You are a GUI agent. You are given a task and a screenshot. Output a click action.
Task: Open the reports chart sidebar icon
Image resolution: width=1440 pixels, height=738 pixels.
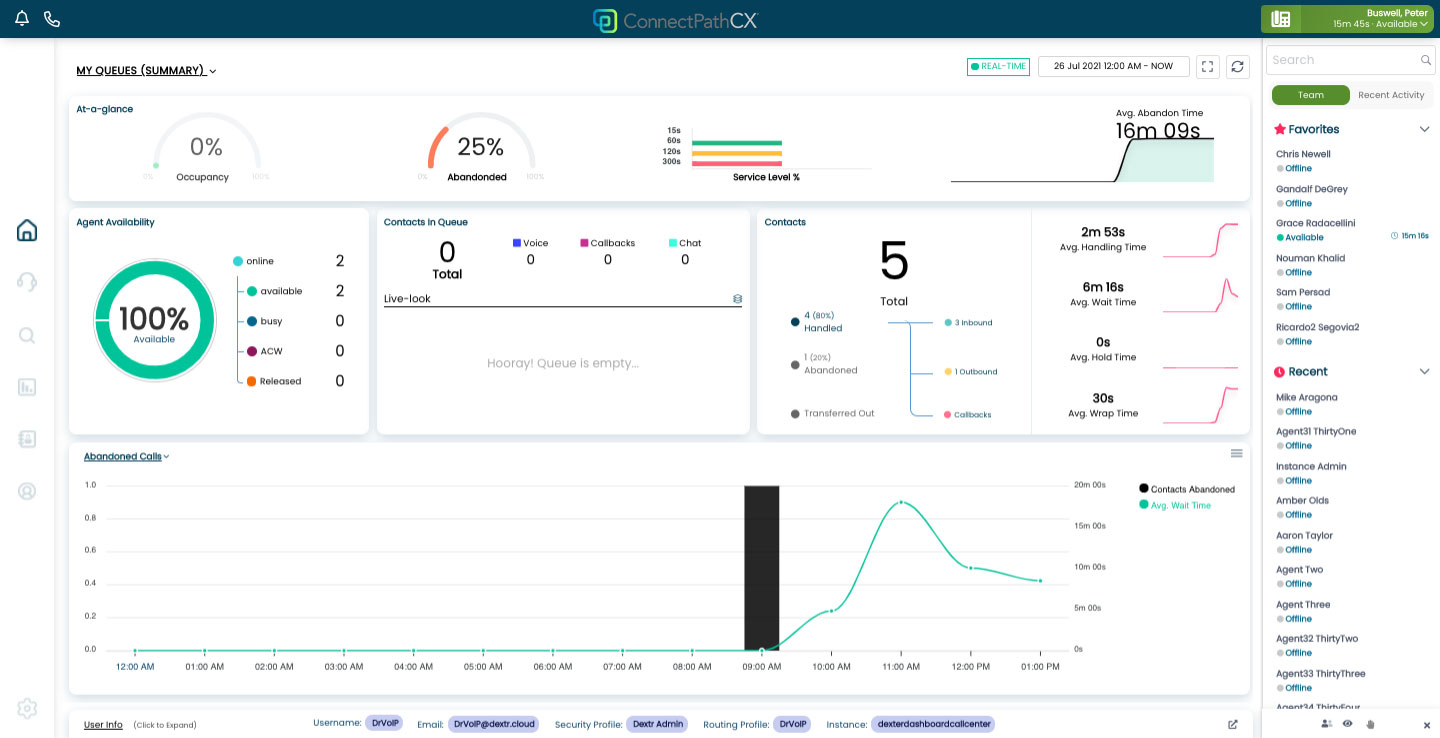coord(27,387)
